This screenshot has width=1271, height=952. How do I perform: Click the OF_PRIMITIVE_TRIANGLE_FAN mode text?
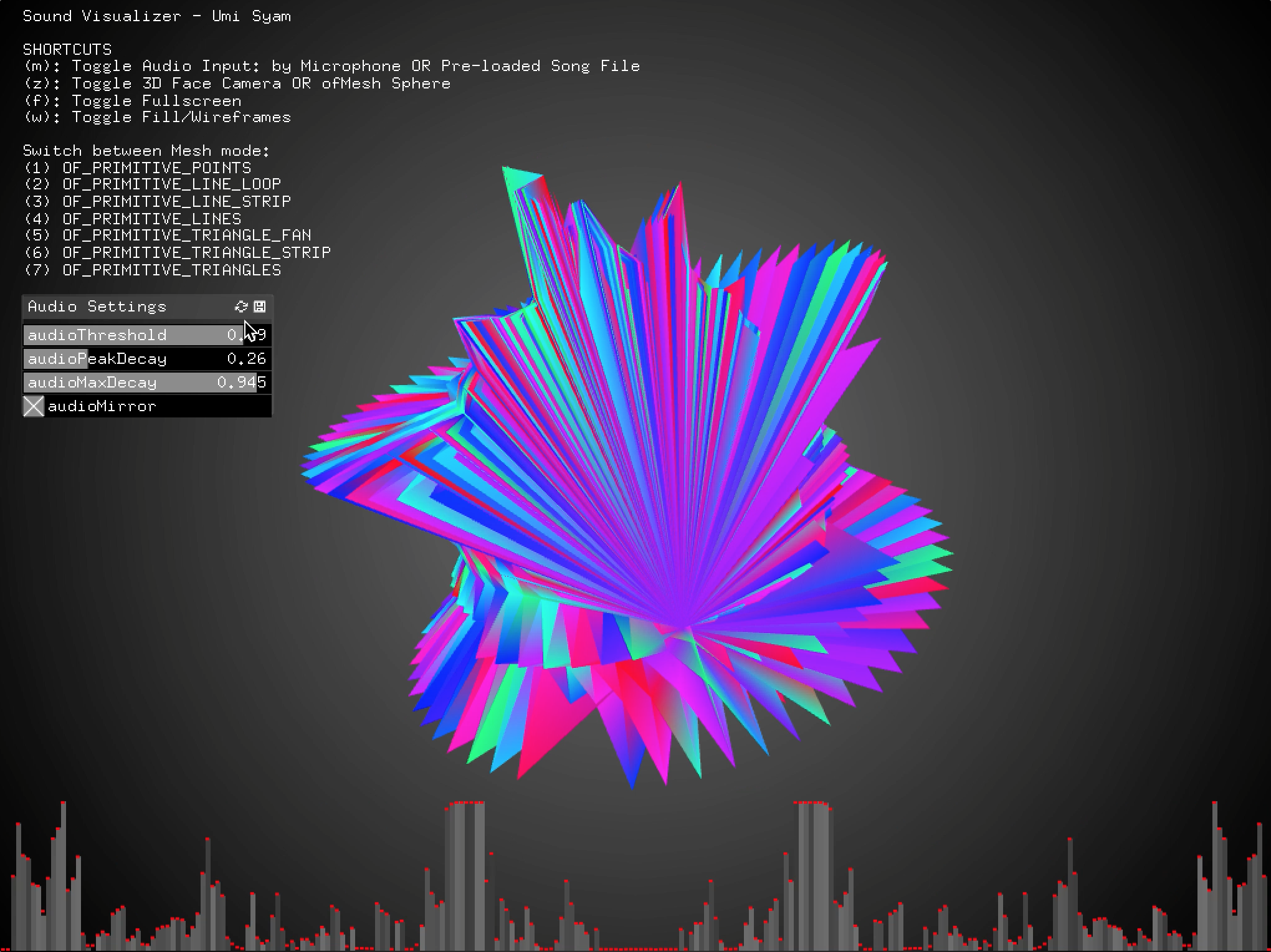tap(186, 236)
